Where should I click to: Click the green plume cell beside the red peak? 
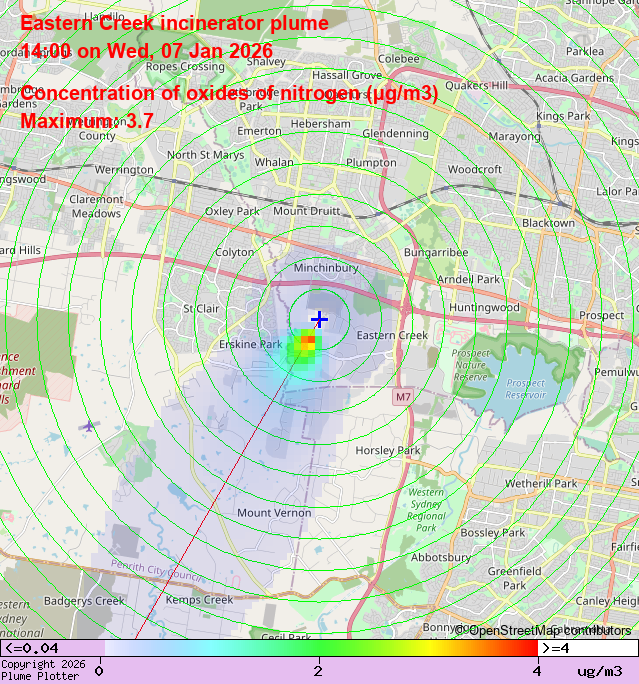297,350
